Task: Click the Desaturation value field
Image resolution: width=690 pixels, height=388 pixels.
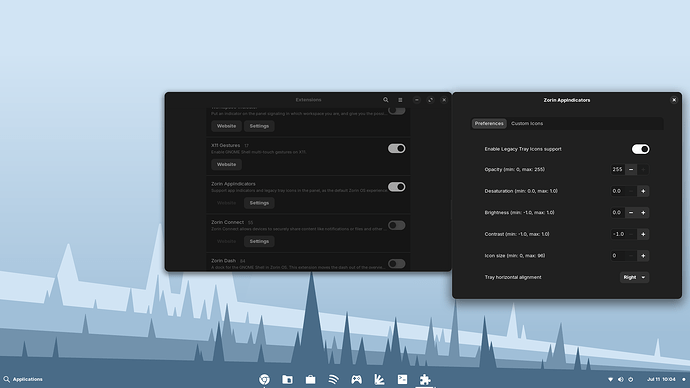Action: (618, 191)
